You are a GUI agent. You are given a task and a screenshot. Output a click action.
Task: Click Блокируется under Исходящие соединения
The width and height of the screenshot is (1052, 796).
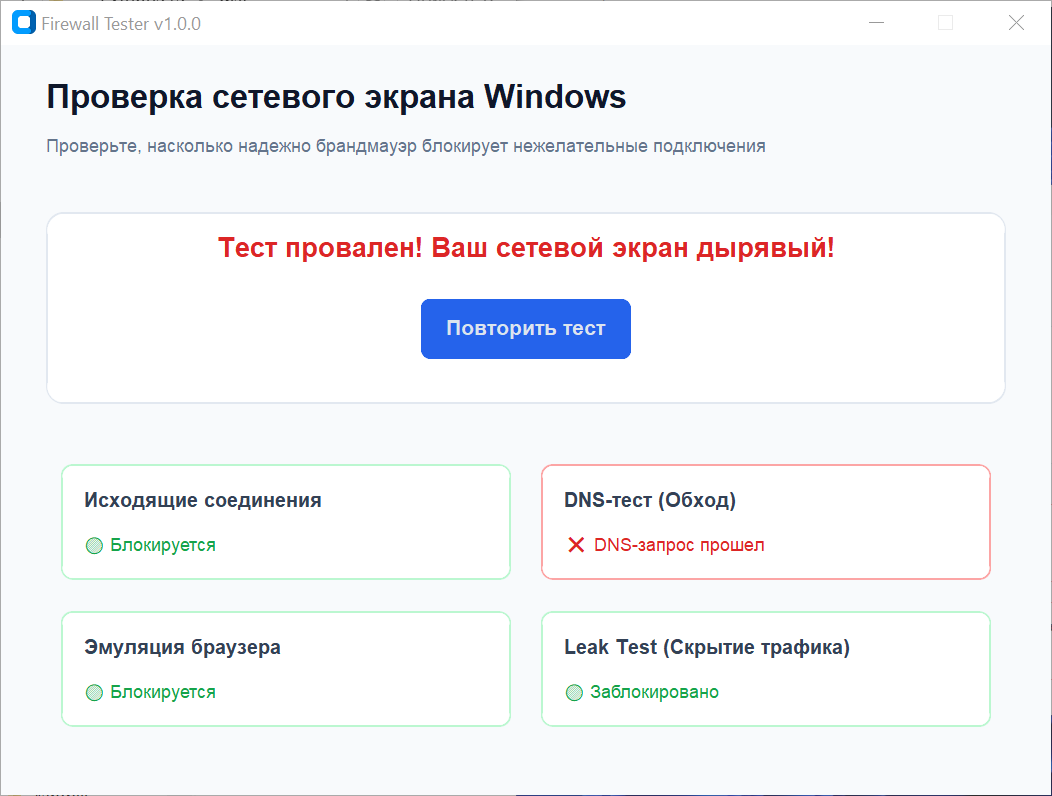[163, 545]
